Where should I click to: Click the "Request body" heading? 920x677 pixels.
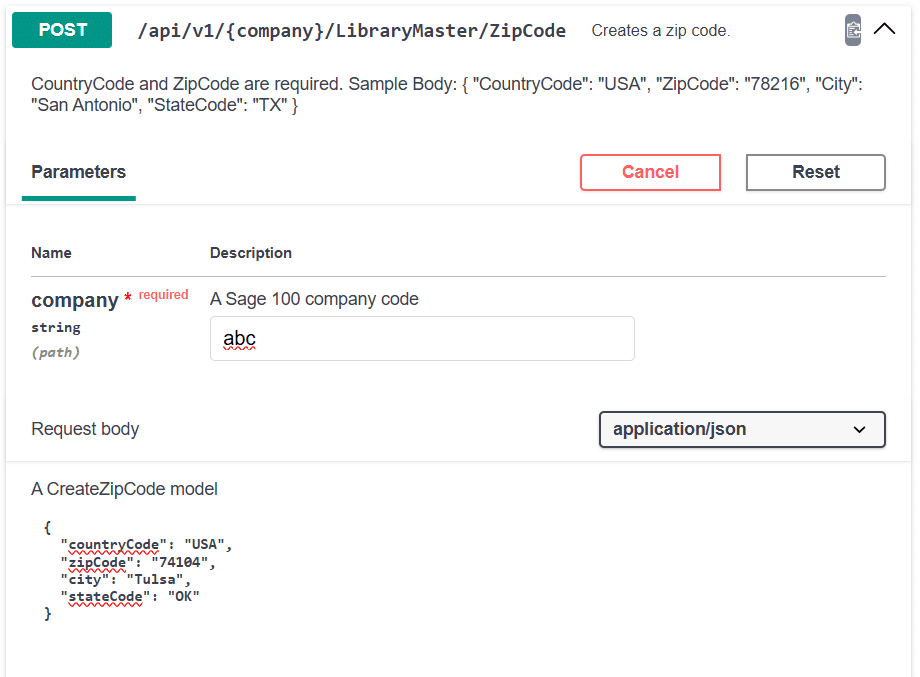coord(85,429)
